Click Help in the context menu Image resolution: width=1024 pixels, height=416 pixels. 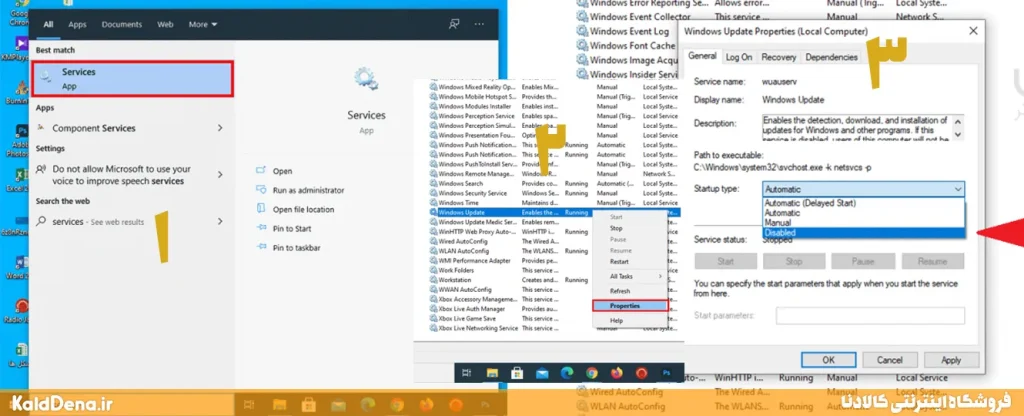(x=616, y=321)
